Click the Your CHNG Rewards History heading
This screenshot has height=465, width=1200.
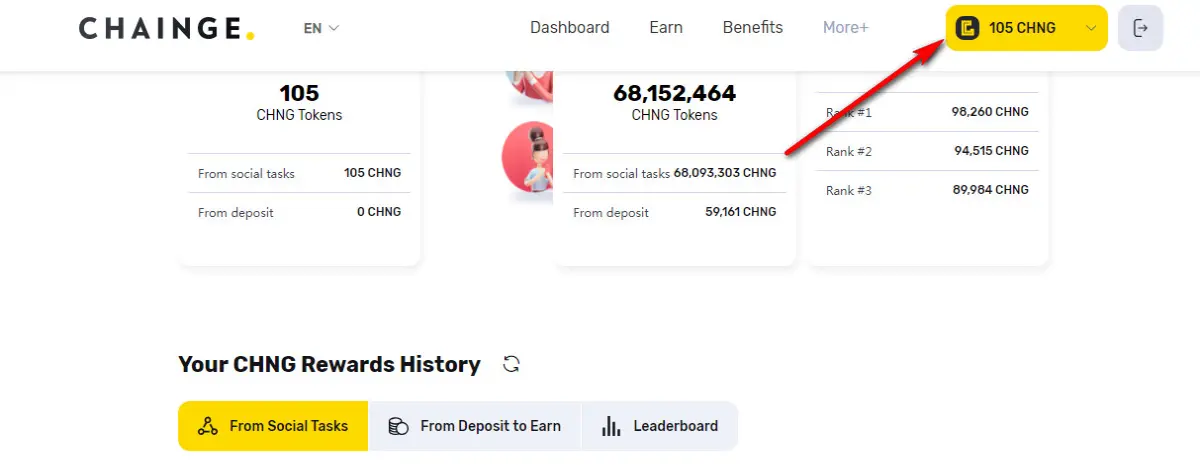tap(329, 364)
